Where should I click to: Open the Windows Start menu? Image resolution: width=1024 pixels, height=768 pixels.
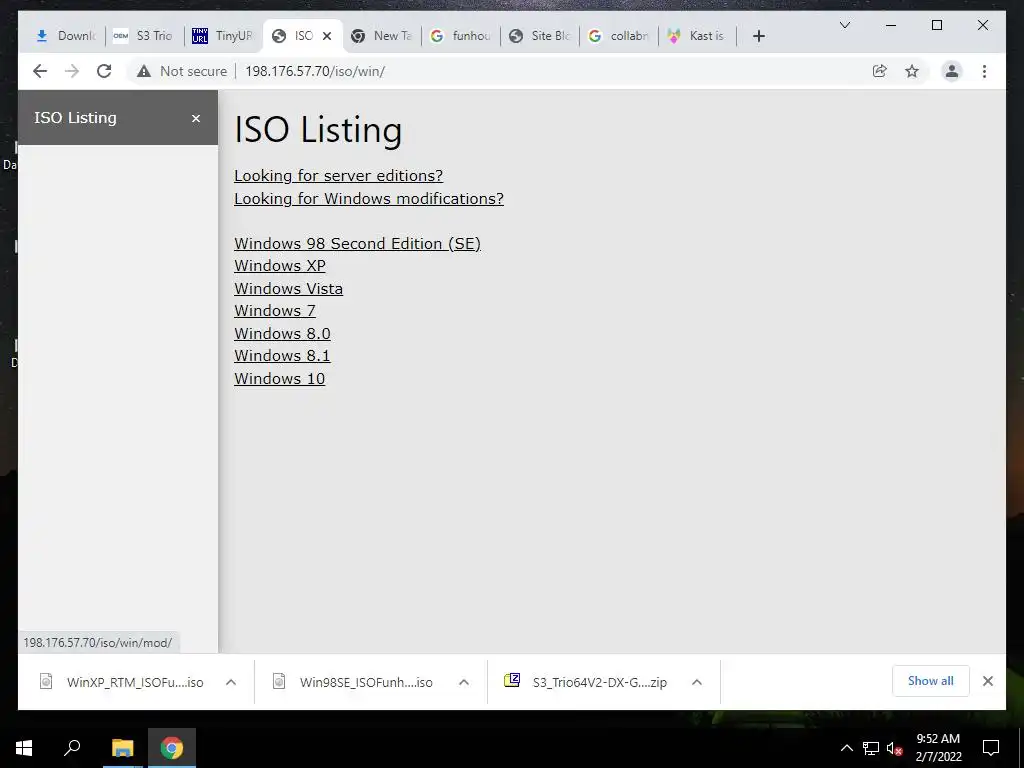pos(24,748)
